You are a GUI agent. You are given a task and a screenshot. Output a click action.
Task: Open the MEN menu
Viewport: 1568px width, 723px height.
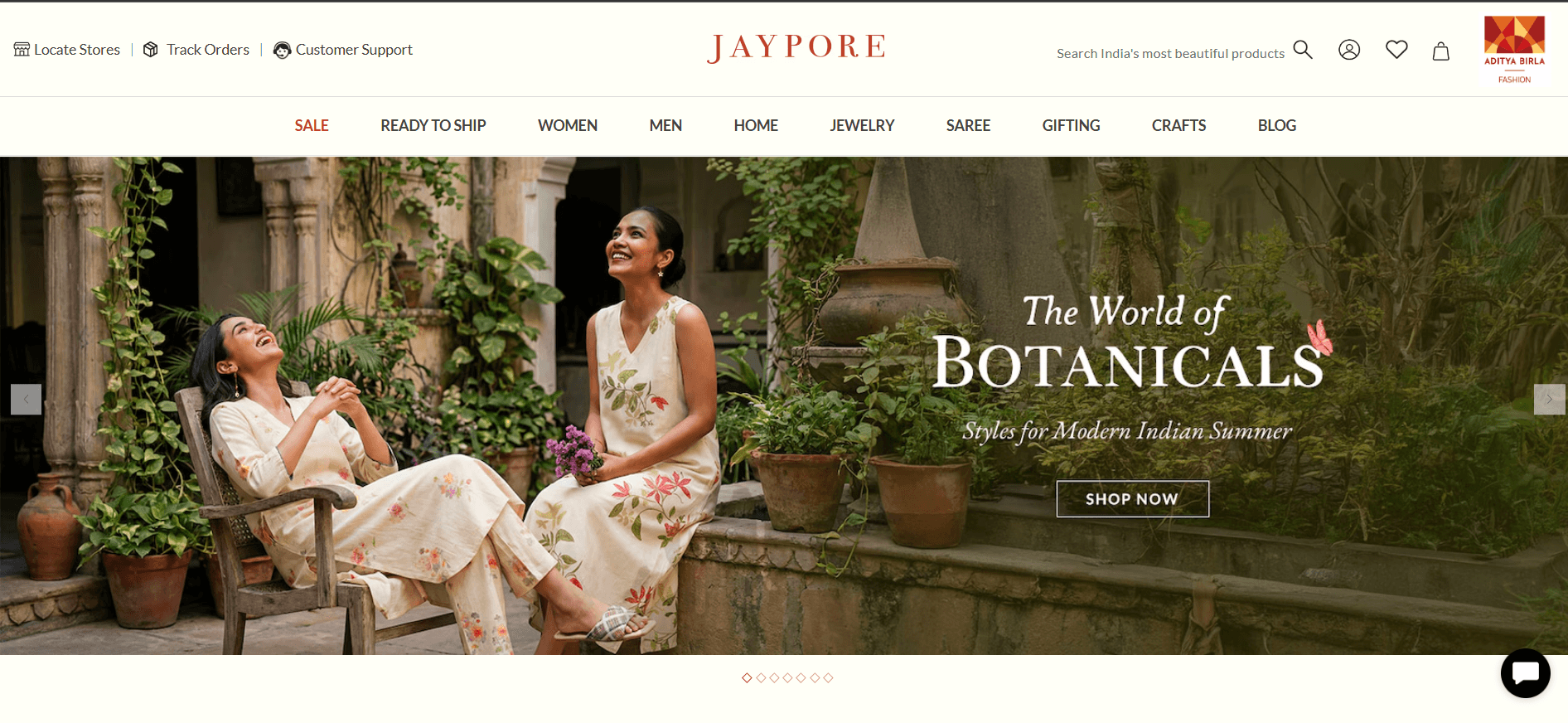click(x=665, y=125)
